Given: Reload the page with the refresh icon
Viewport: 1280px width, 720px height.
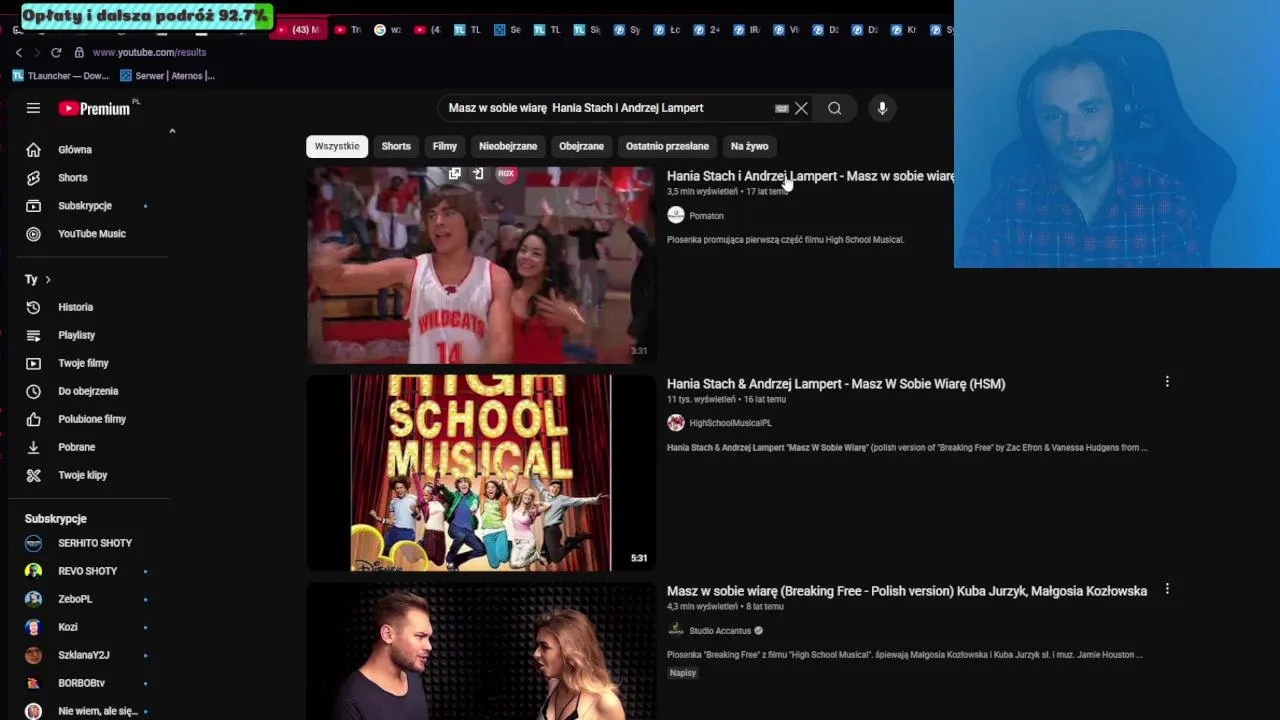Looking at the screenshot, I should pyautogui.click(x=56, y=52).
